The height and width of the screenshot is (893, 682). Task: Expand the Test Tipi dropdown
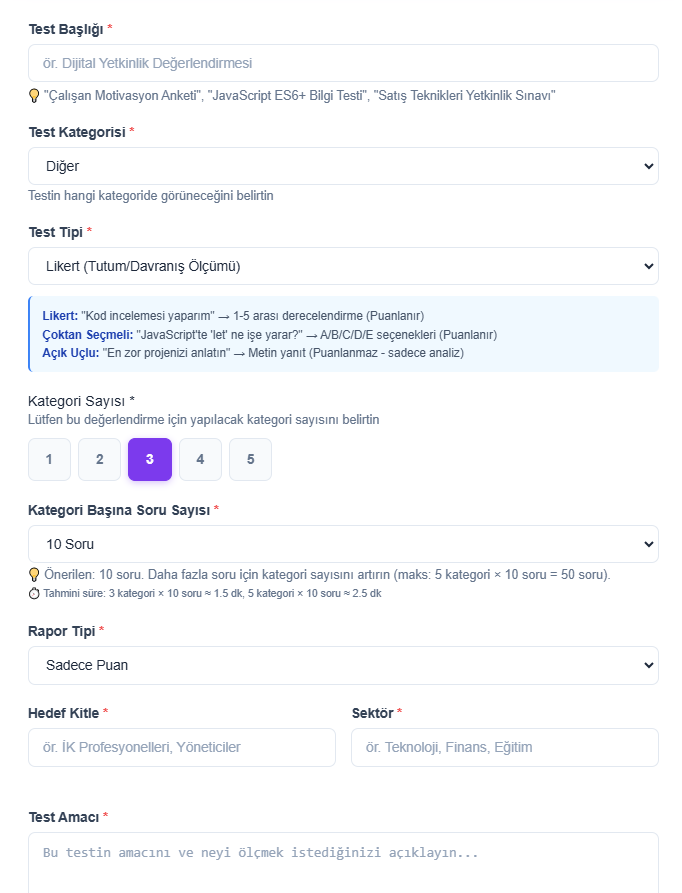click(x=343, y=266)
